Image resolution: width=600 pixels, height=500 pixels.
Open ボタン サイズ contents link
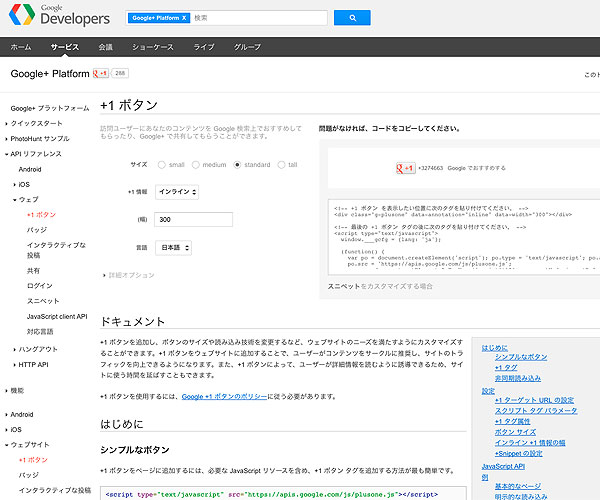(x=515, y=432)
